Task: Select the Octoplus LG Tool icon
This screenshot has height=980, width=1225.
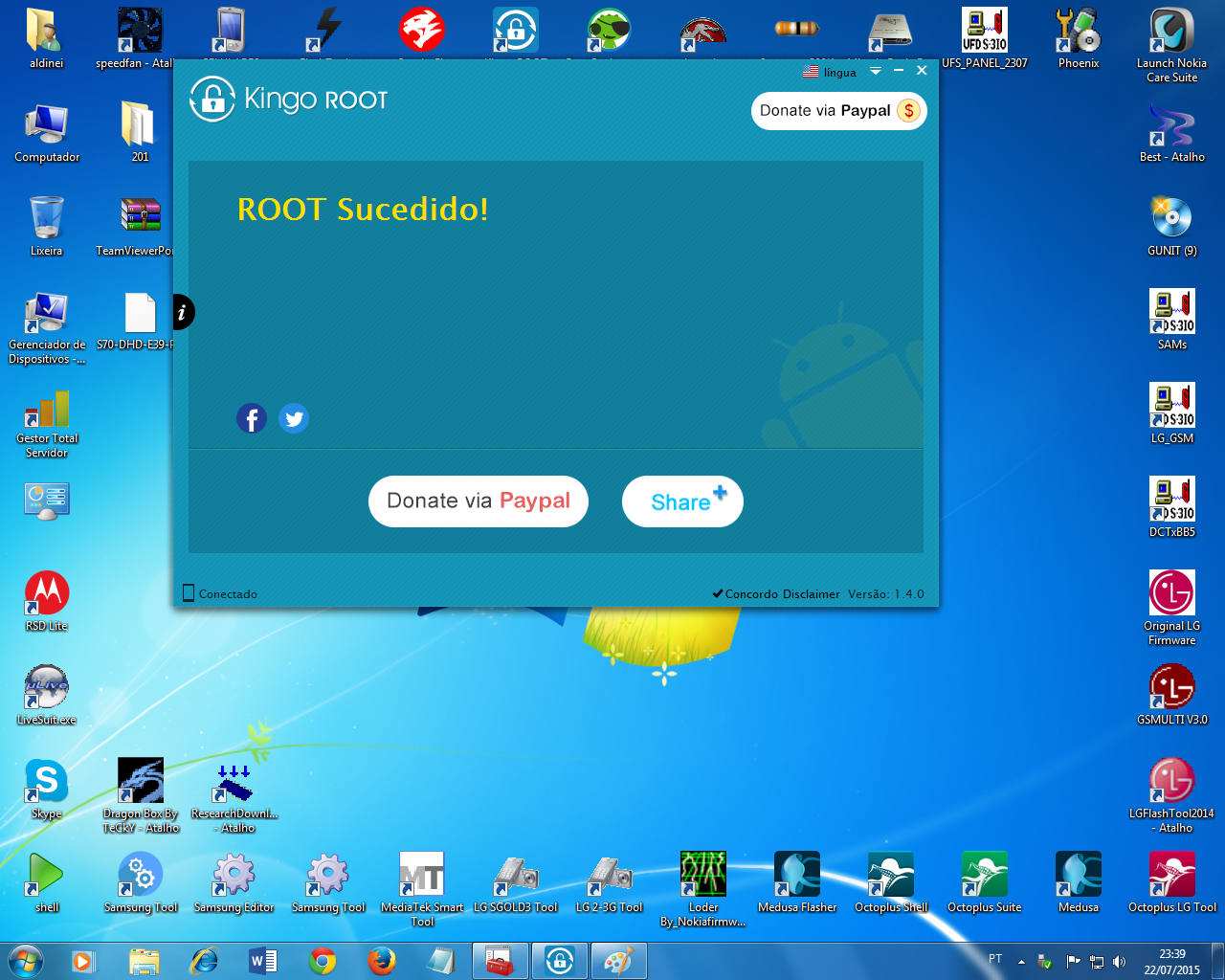Action: 1172,882
